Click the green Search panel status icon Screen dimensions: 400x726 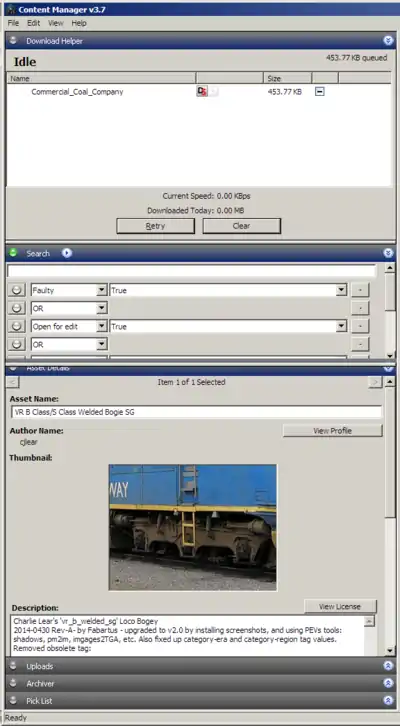13,253
